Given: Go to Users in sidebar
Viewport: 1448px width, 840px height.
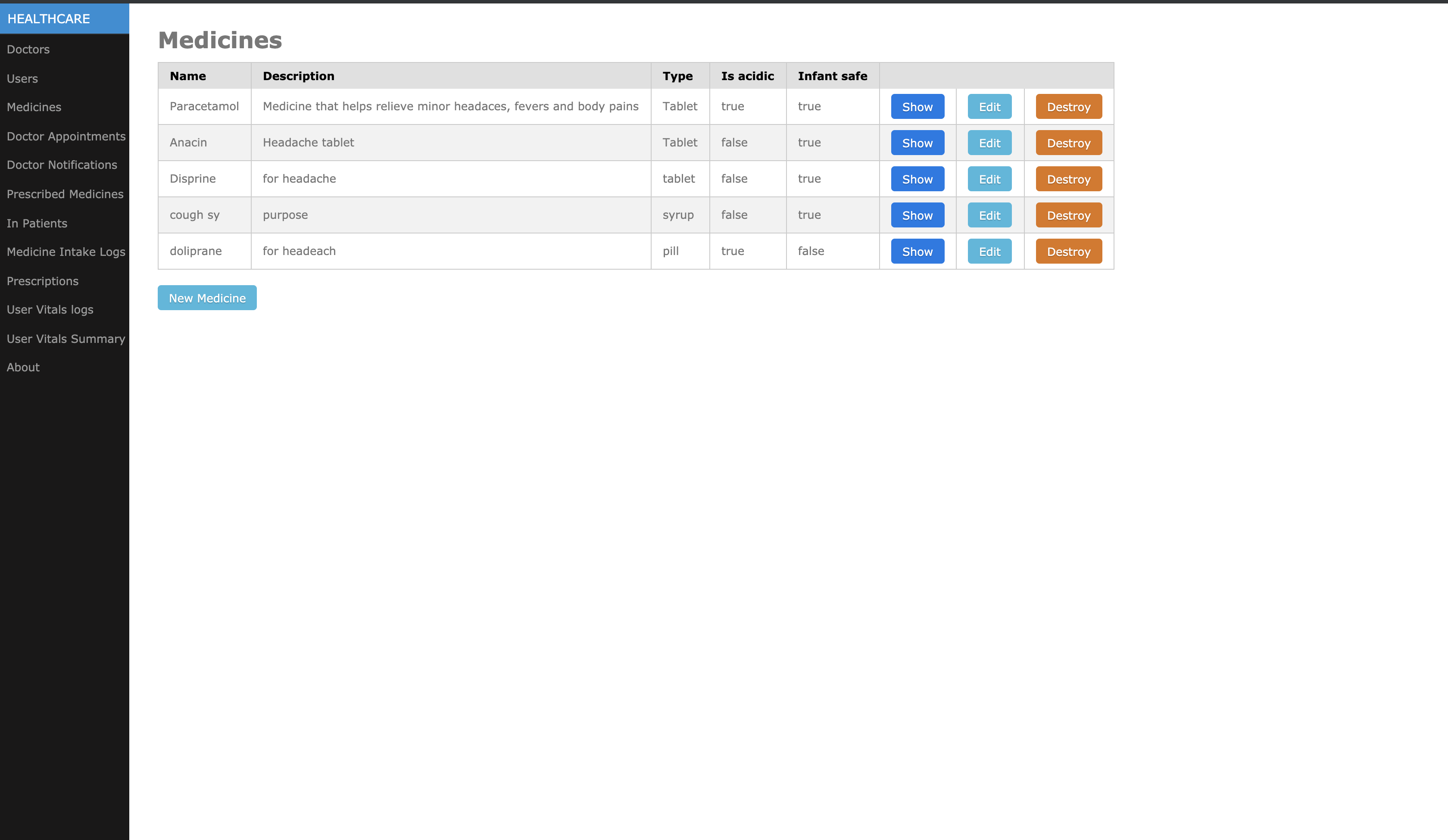Looking at the screenshot, I should (x=22, y=79).
